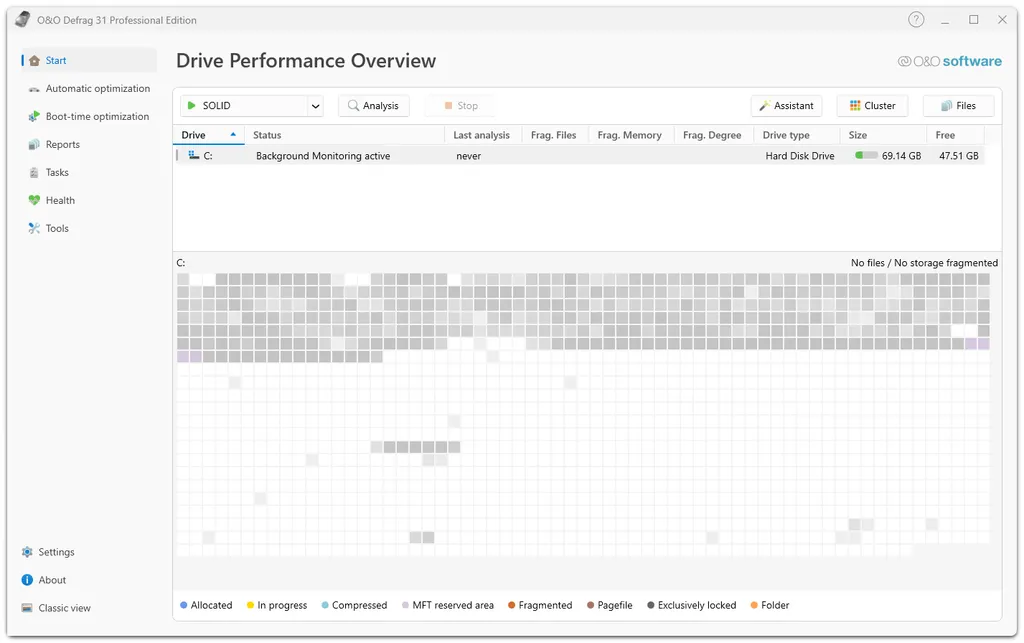The height and width of the screenshot is (643, 1024).
Task: Click the Tasks clipboard icon
Action: coord(34,173)
